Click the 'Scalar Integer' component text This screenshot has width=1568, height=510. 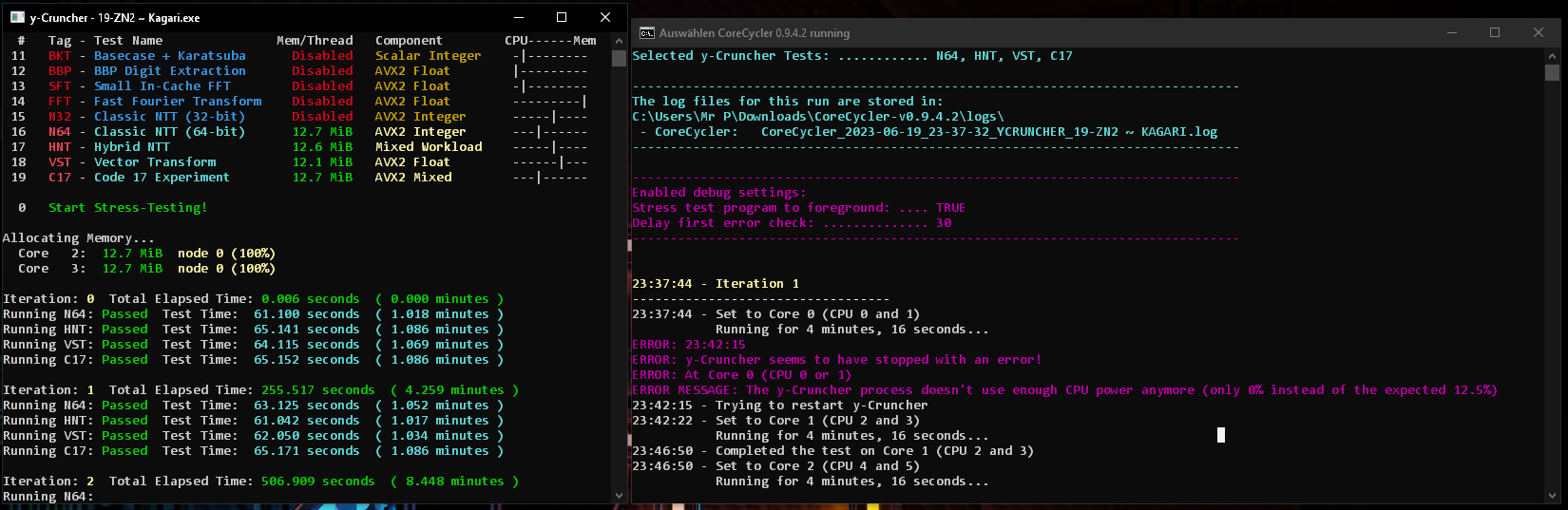coord(428,56)
